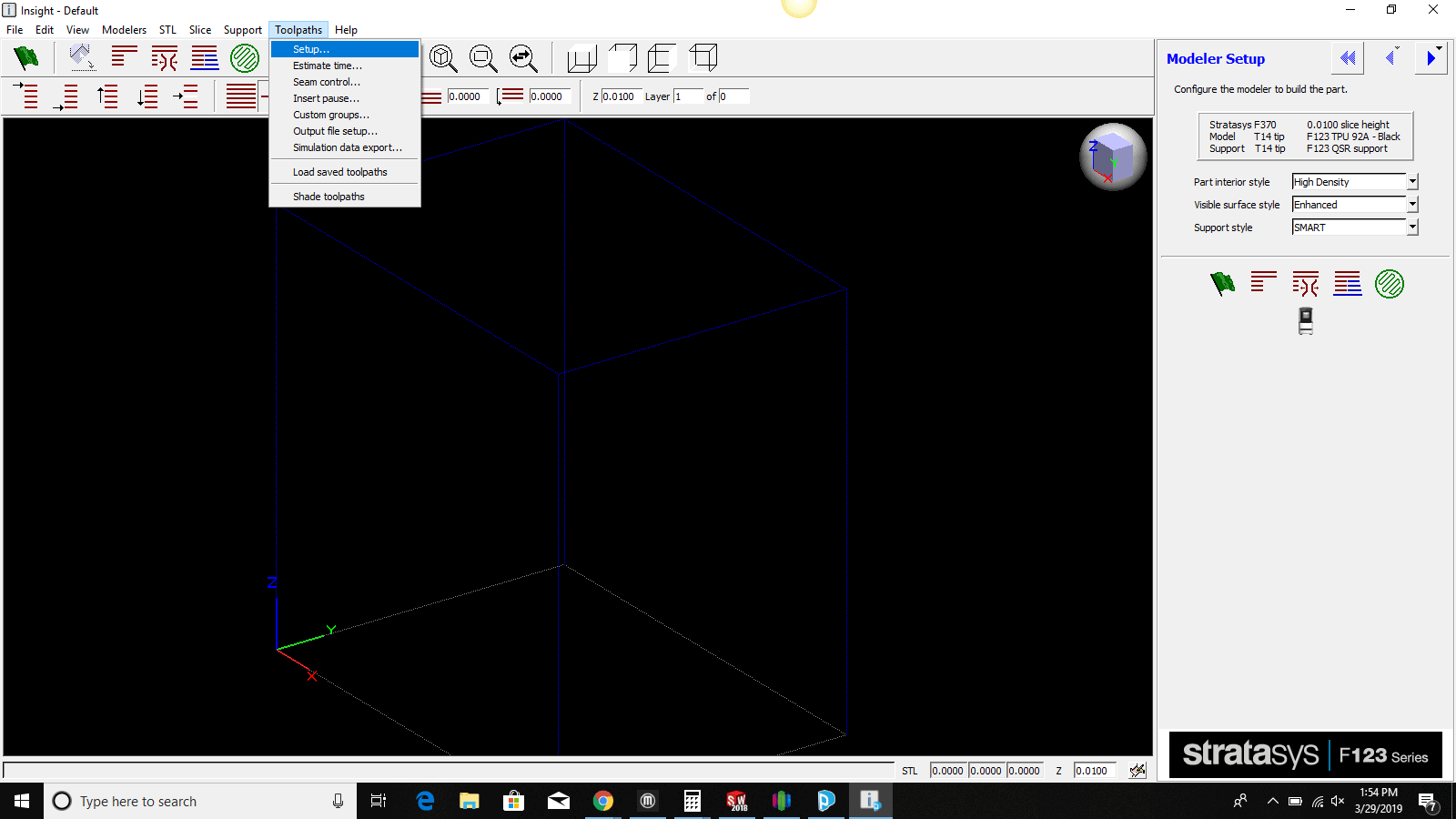
Task: Expand the Support style SMART dropdown
Action: click(x=1411, y=227)
